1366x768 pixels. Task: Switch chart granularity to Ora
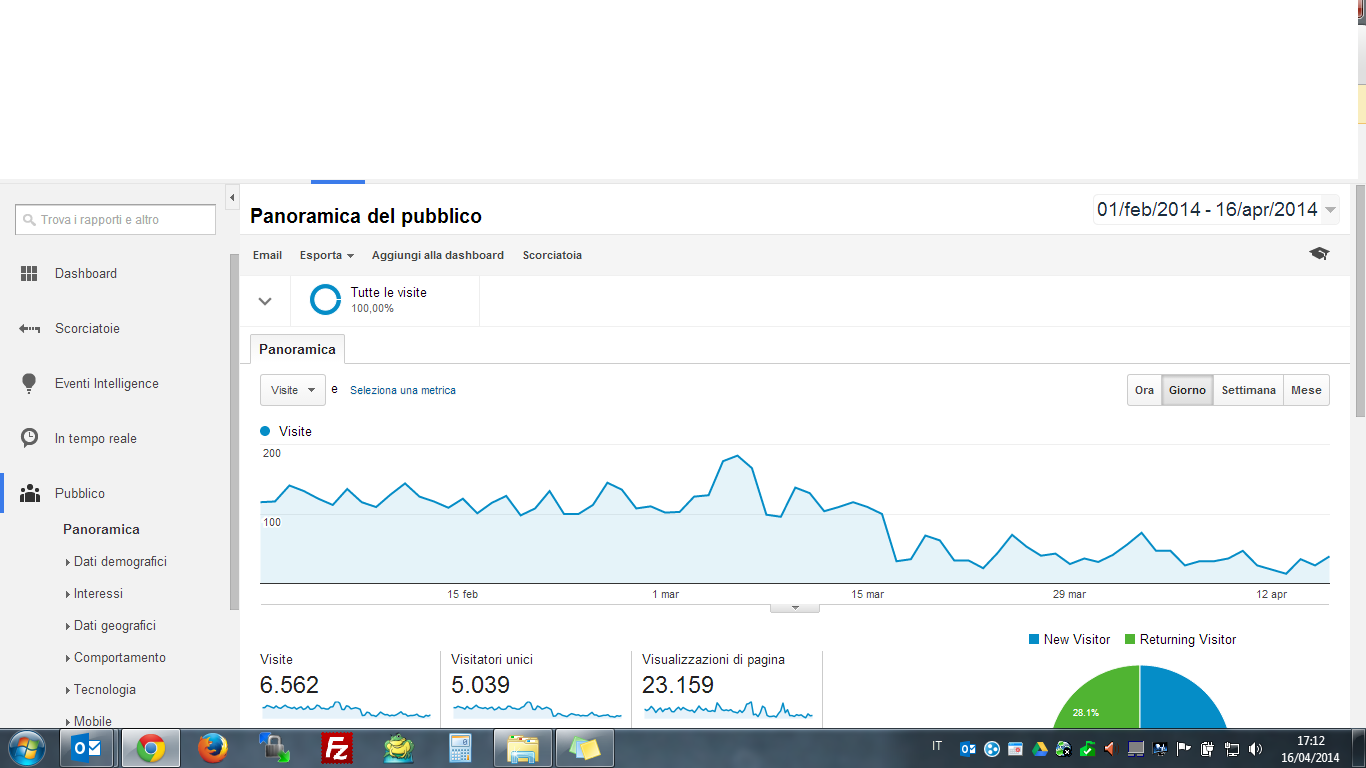[x=1144, y=390]
